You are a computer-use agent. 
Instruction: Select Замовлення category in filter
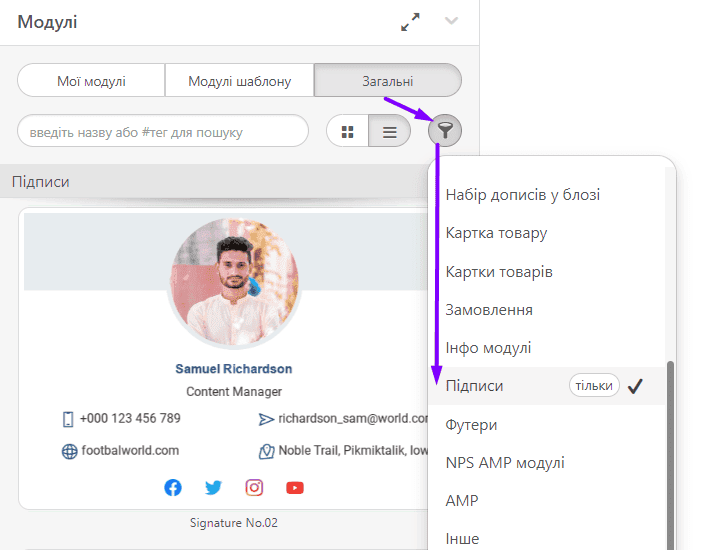point(489,310)
